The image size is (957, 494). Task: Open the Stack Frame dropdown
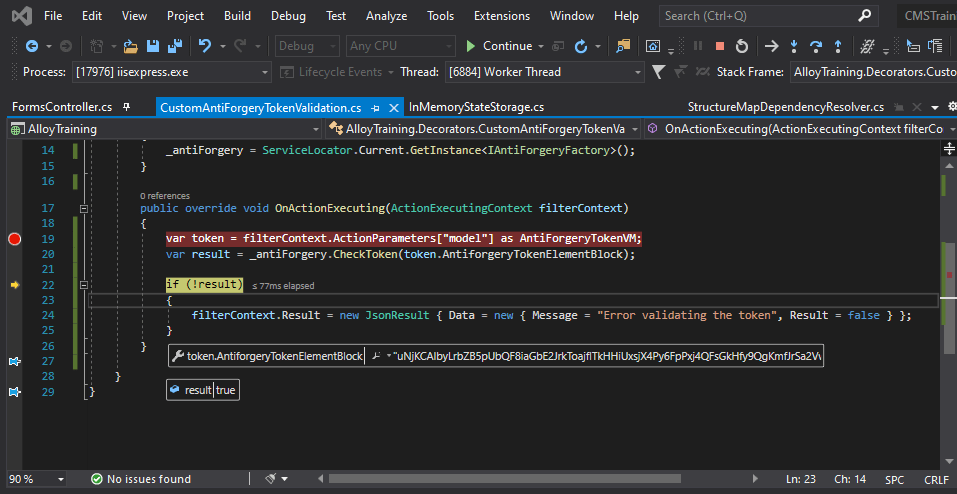coord(873,72)
